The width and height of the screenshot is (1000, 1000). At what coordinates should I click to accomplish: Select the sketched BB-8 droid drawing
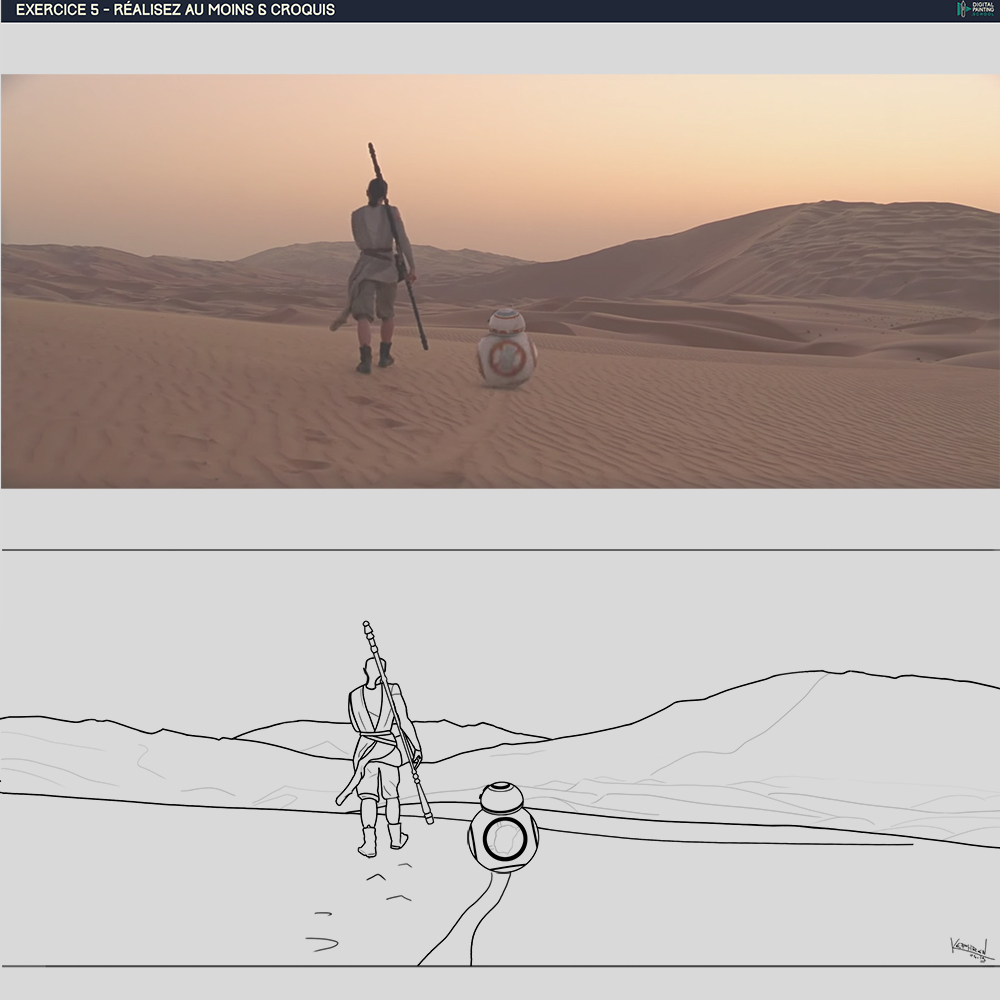(x=503, y=829)
